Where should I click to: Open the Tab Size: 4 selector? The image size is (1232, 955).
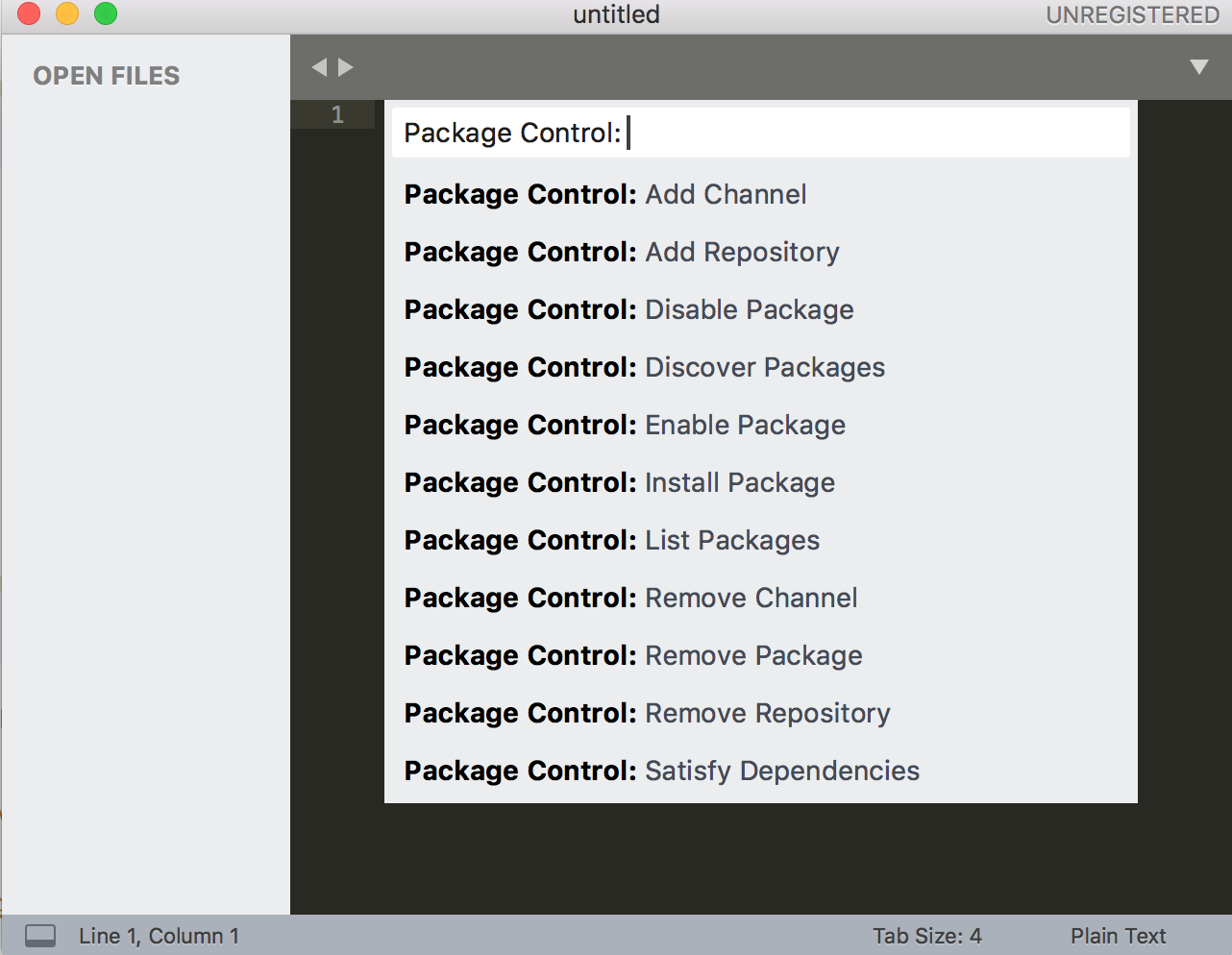[927, 936]
